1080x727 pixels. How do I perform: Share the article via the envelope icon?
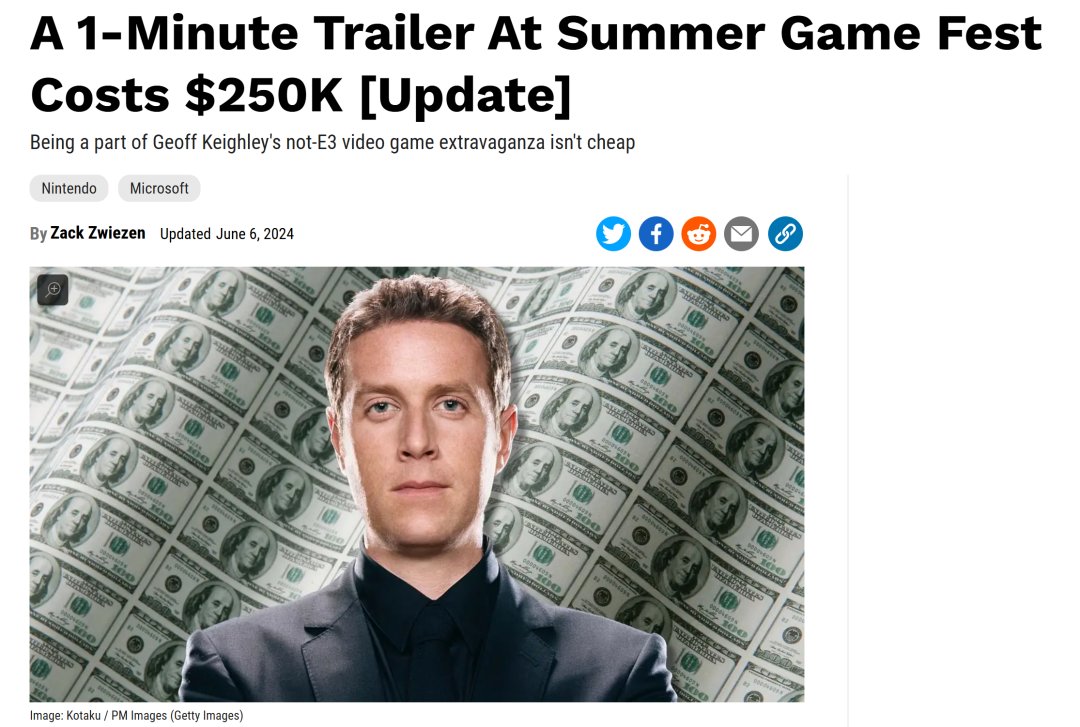(741, 234)
